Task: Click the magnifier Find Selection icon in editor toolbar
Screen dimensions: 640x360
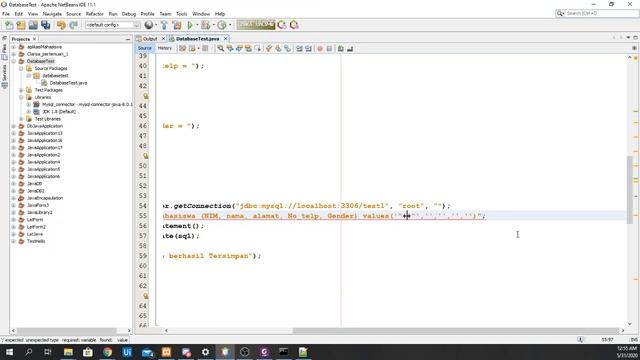Action: (220, 49)
